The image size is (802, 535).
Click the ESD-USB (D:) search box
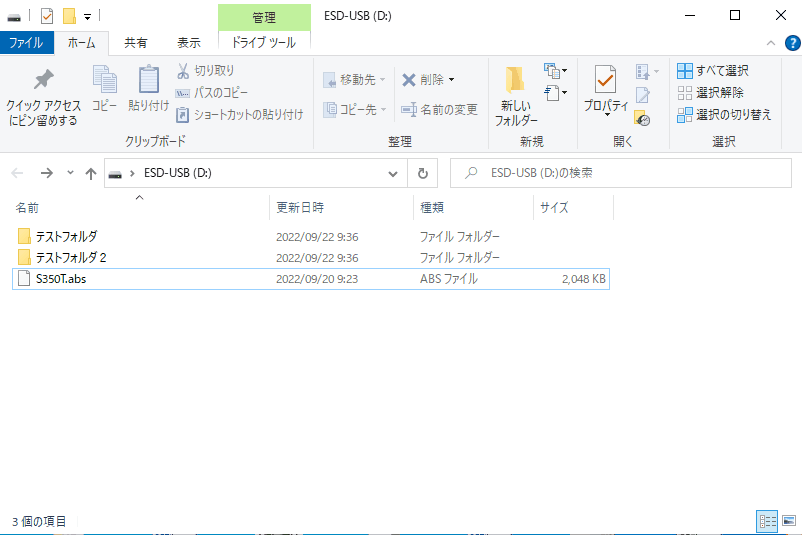(x=621, y=173)
